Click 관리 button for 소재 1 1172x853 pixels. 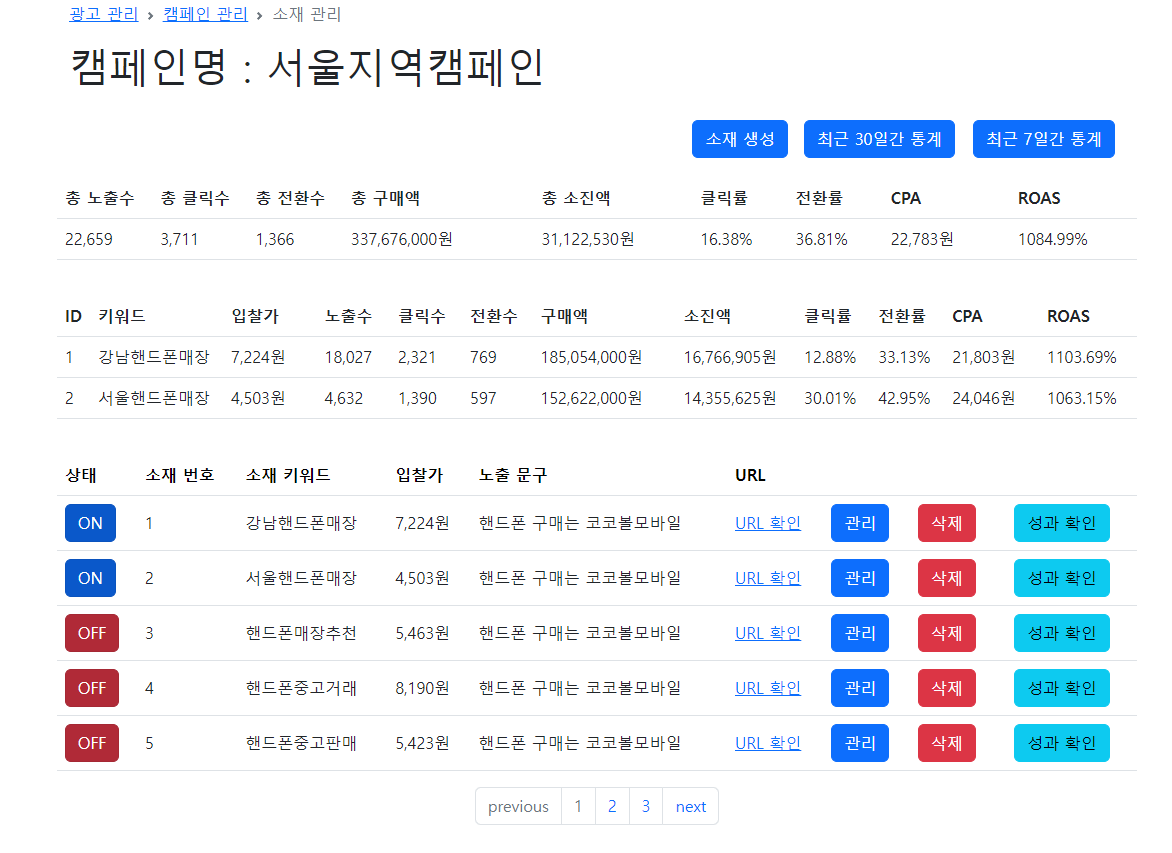tap(860, 523)
